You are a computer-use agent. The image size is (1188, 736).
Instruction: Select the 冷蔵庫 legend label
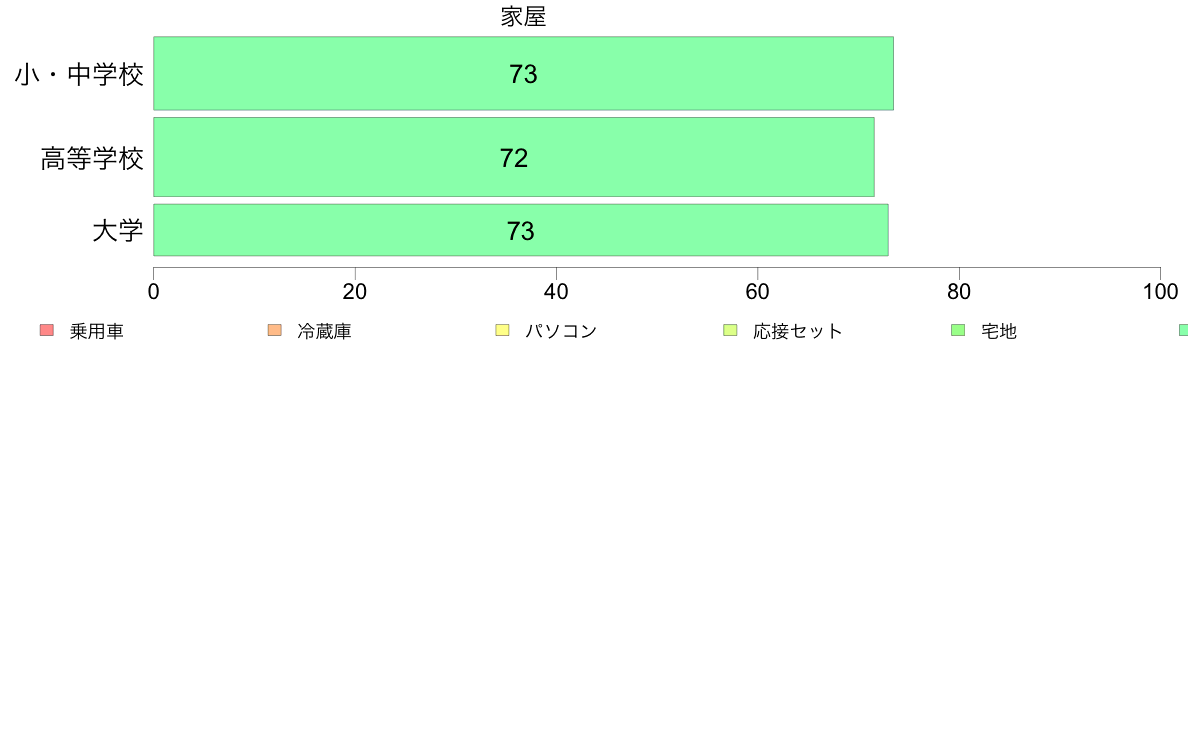point(324,331)
